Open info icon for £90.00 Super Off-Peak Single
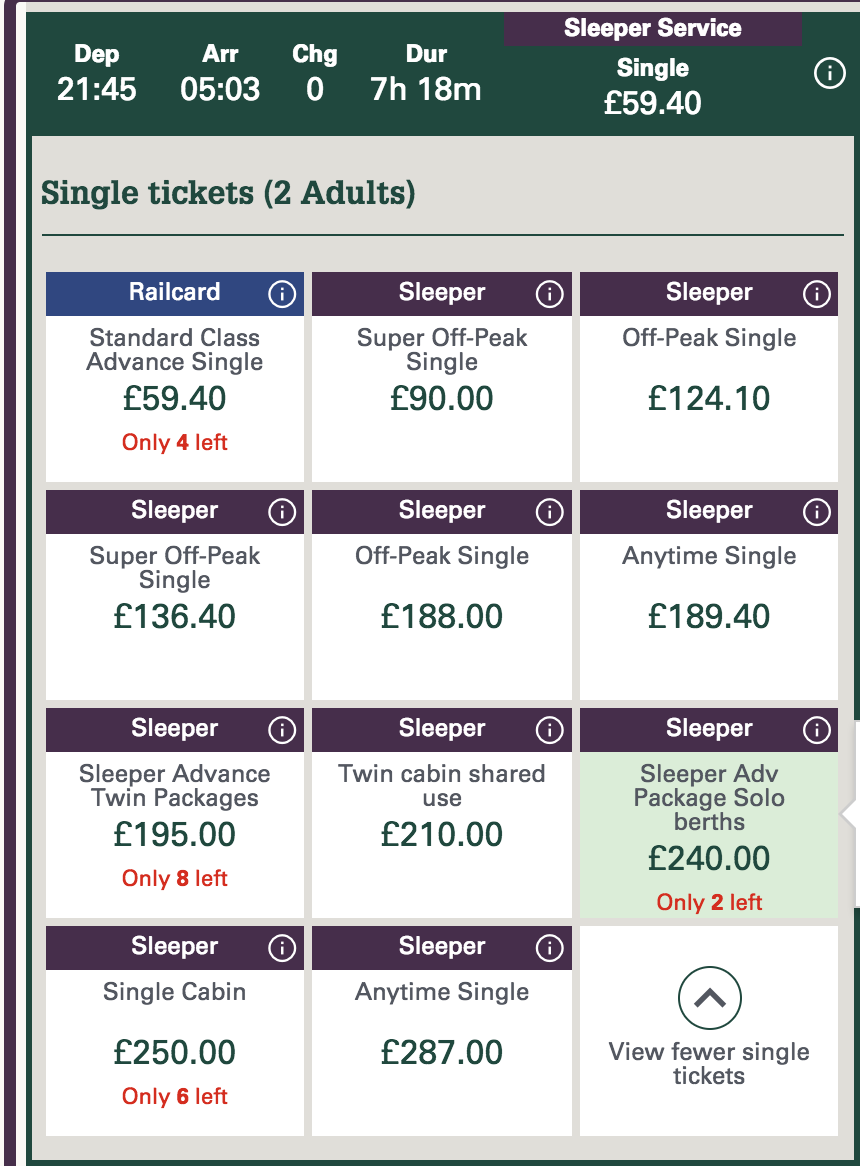860x1166 pixels. pos(549,294)
